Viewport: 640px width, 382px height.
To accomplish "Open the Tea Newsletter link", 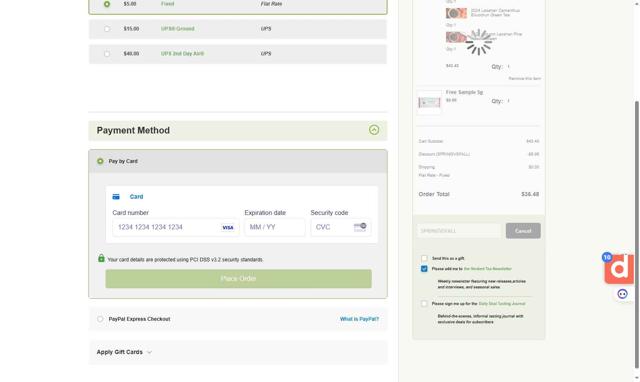I will [488, 269].
